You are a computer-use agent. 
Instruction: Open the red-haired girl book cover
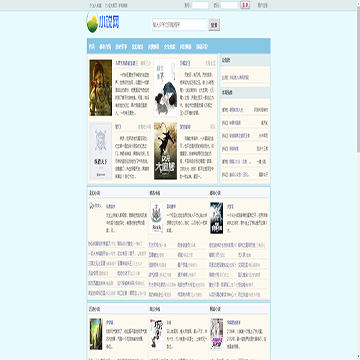tap(101, 88)
